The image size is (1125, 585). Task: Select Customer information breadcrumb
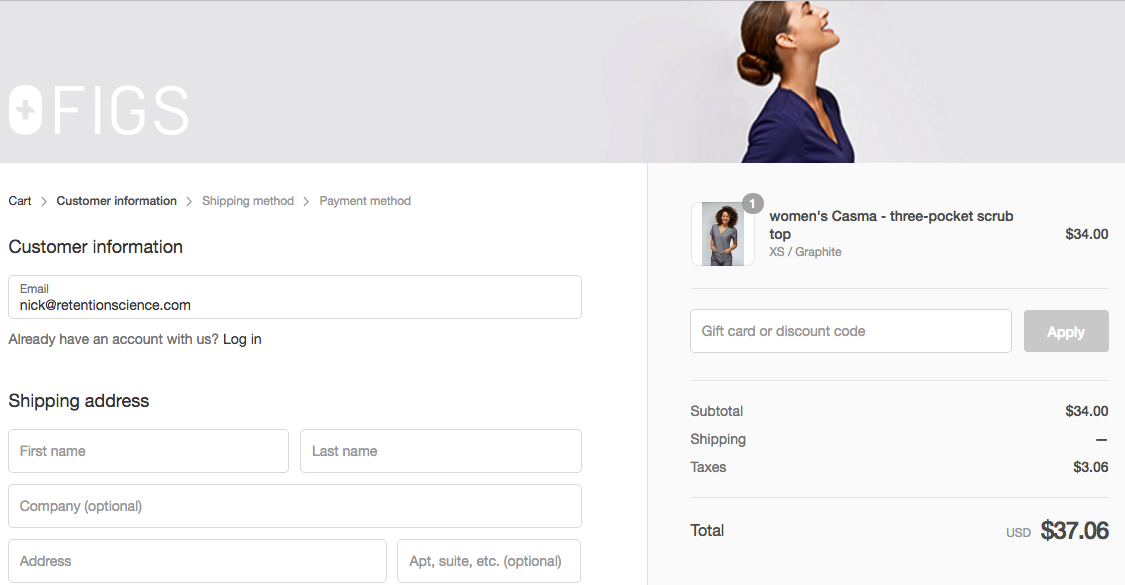point(116,201)
